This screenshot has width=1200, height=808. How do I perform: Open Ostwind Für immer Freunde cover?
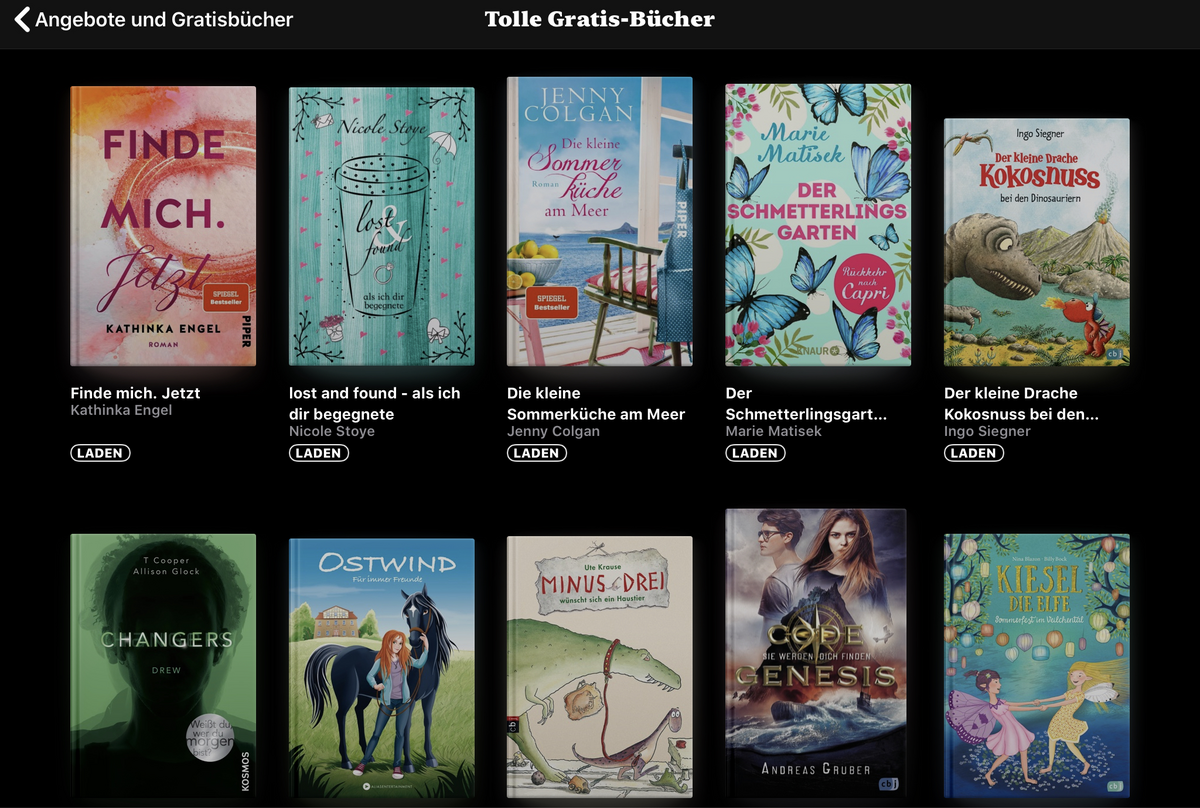[x=382, y=668]
